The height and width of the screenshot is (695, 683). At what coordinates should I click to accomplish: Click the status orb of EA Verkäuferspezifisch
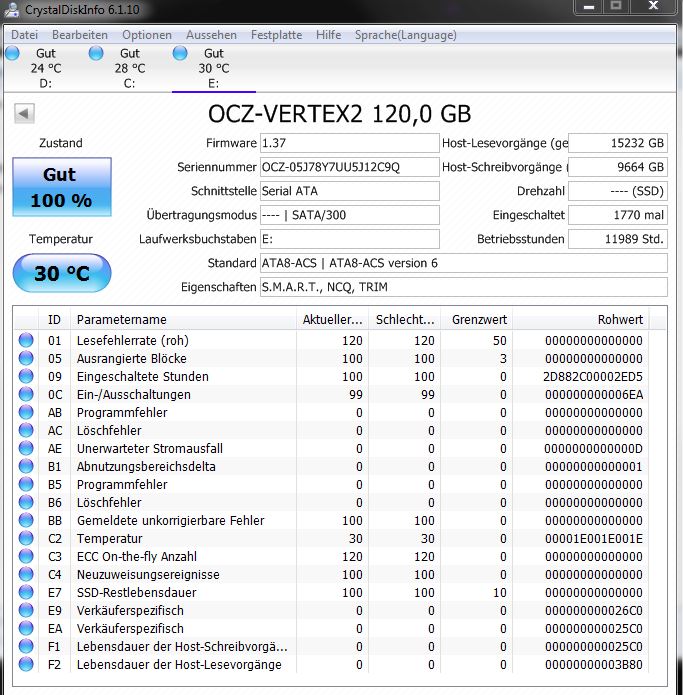coord(26,628)
